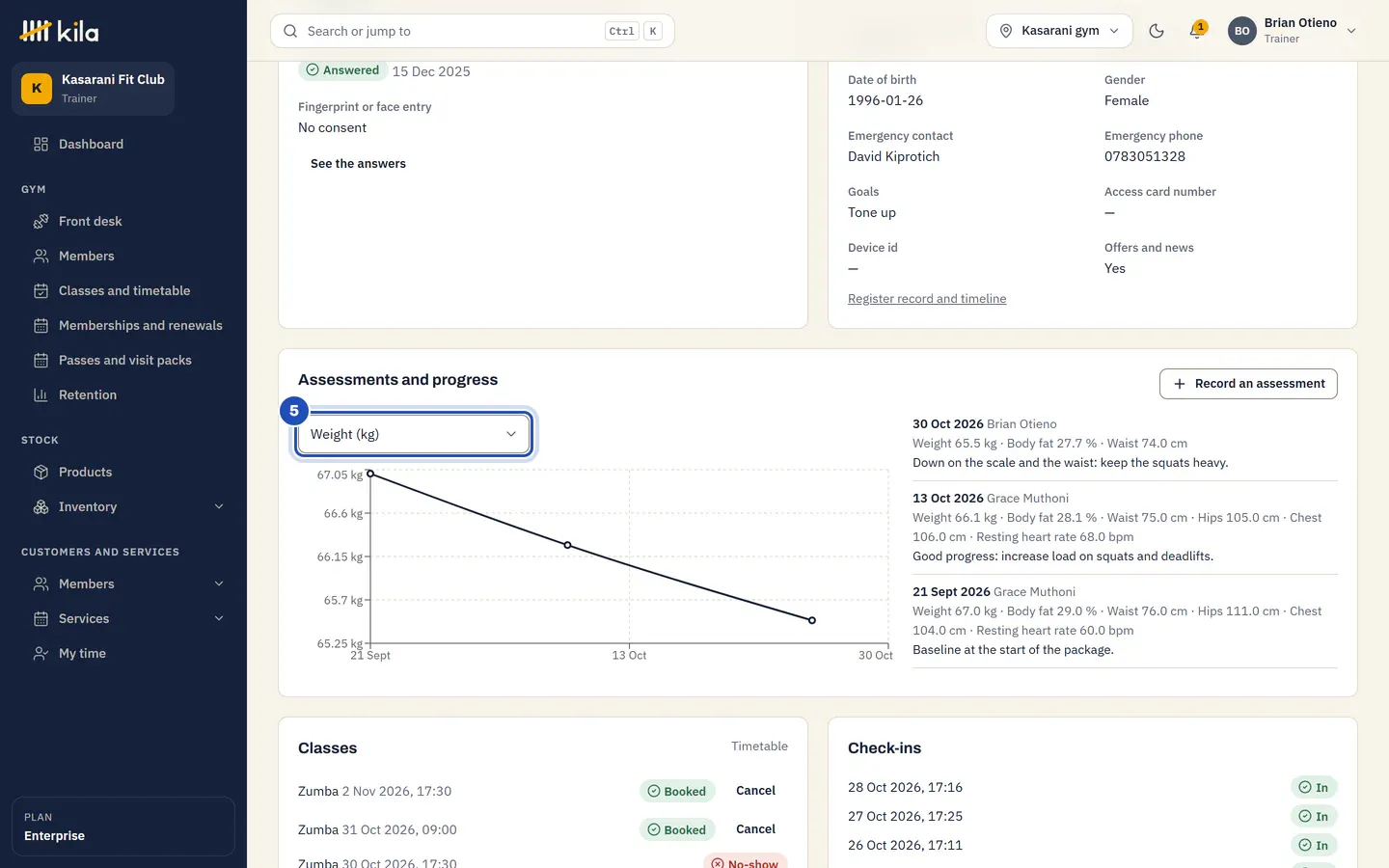Open the See the answers link

(358, 164)
